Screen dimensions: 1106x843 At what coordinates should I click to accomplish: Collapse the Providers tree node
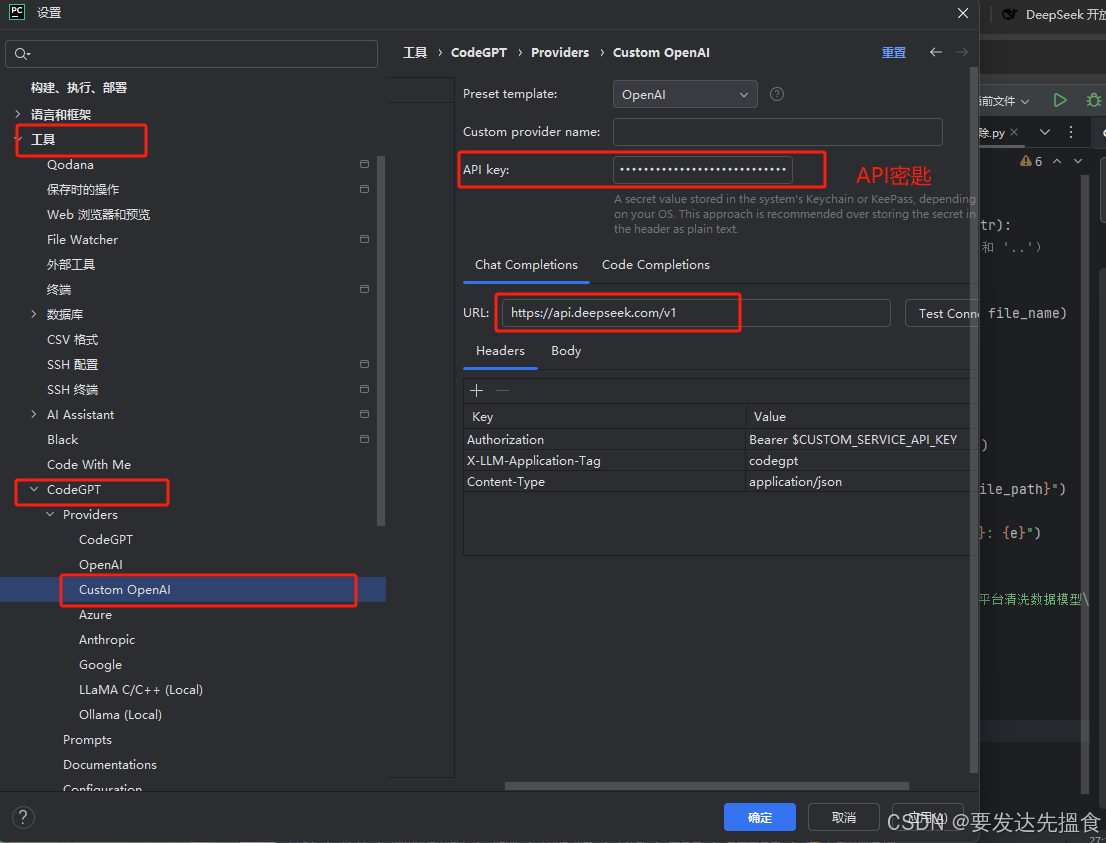(50, 514)
